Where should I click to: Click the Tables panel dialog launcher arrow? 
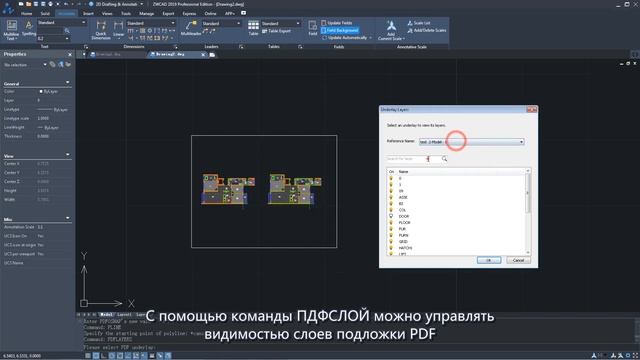(300, 47)
